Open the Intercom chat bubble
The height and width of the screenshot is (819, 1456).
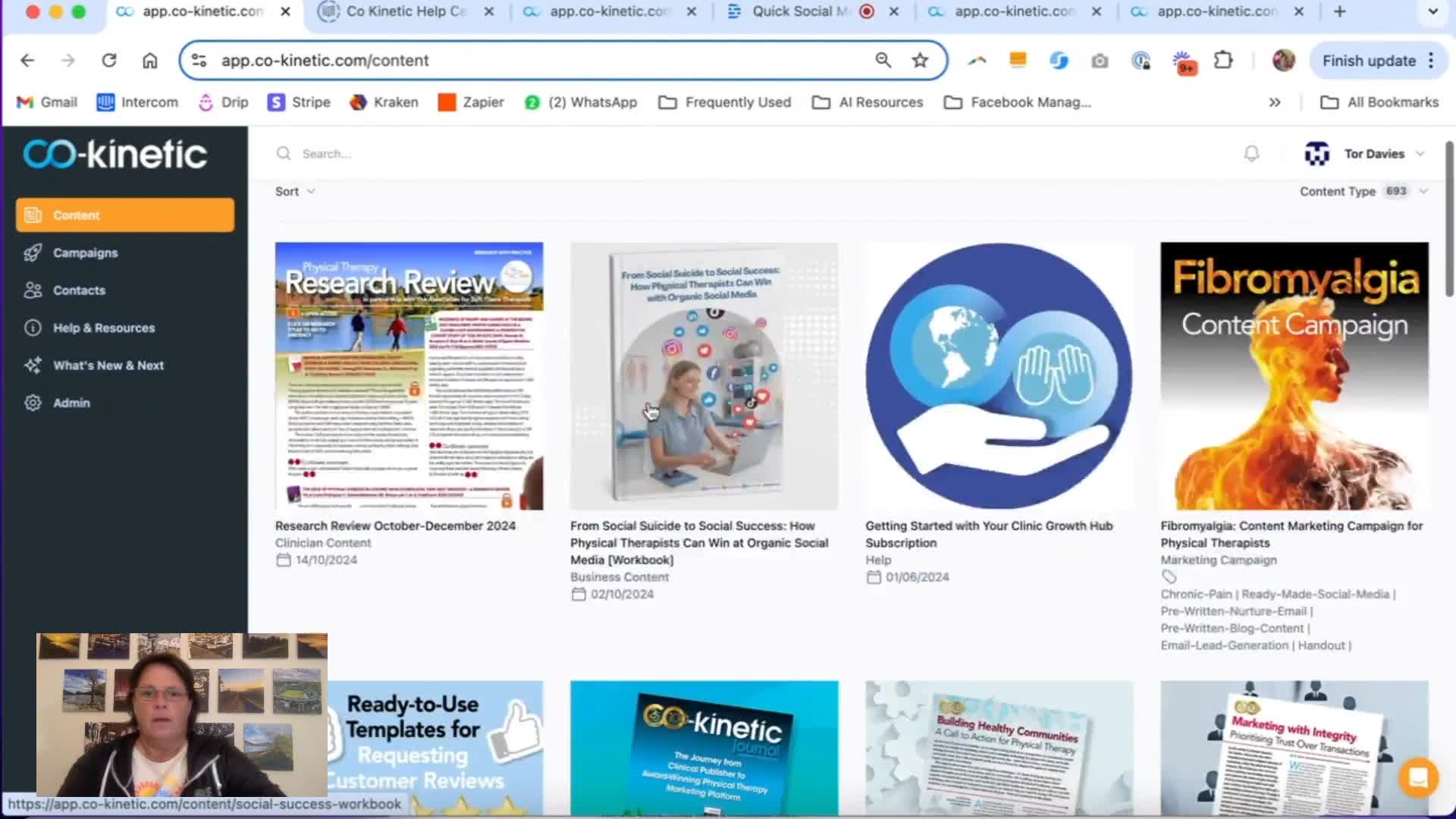click(x=1417, y=777)
